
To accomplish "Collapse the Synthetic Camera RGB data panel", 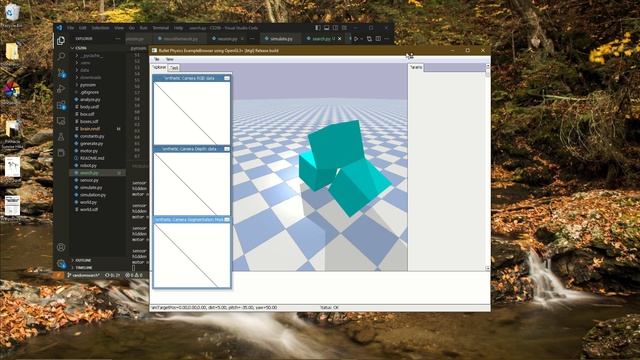I will click(x=227, y=78).
